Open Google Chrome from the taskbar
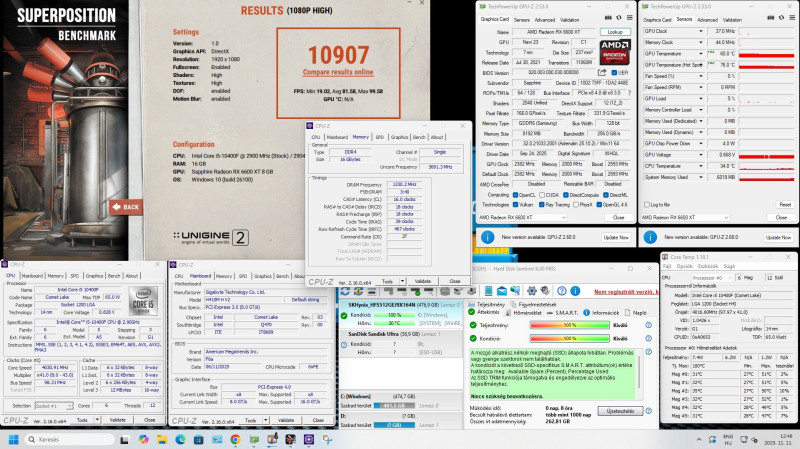Viewport: 800px width, 449px height. (235, 439)
